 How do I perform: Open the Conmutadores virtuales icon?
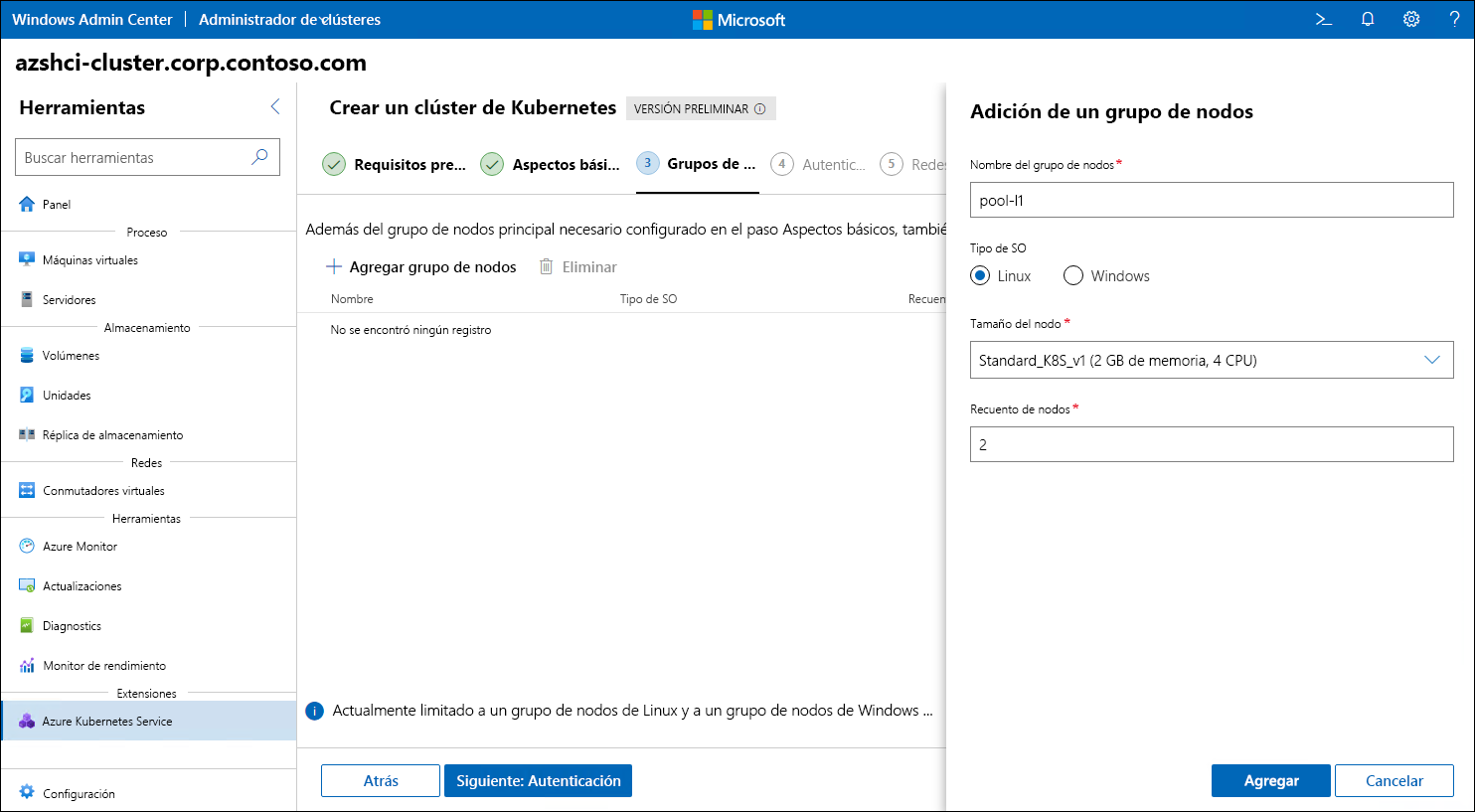[x=27, y=490]
